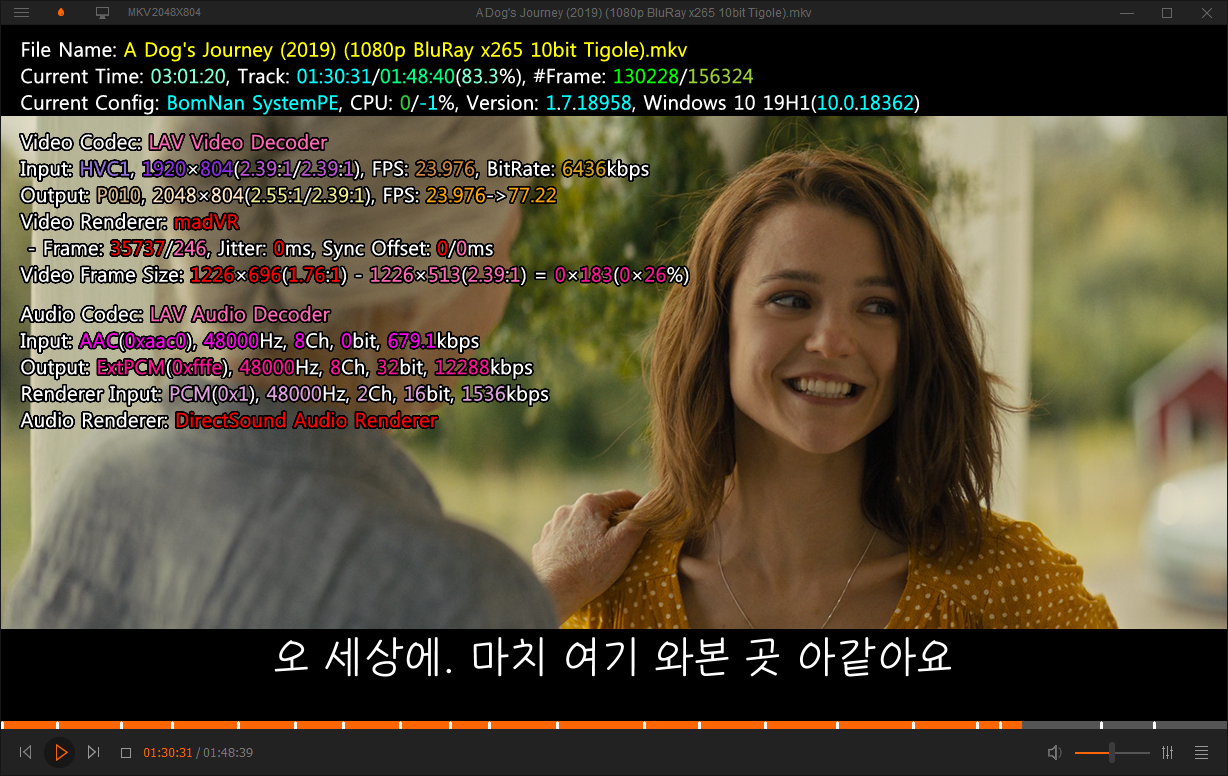Click 'Audio Renderer: DirectSound Audio Renderer' text
1228x776 pixels.
[x=229, y=421]
